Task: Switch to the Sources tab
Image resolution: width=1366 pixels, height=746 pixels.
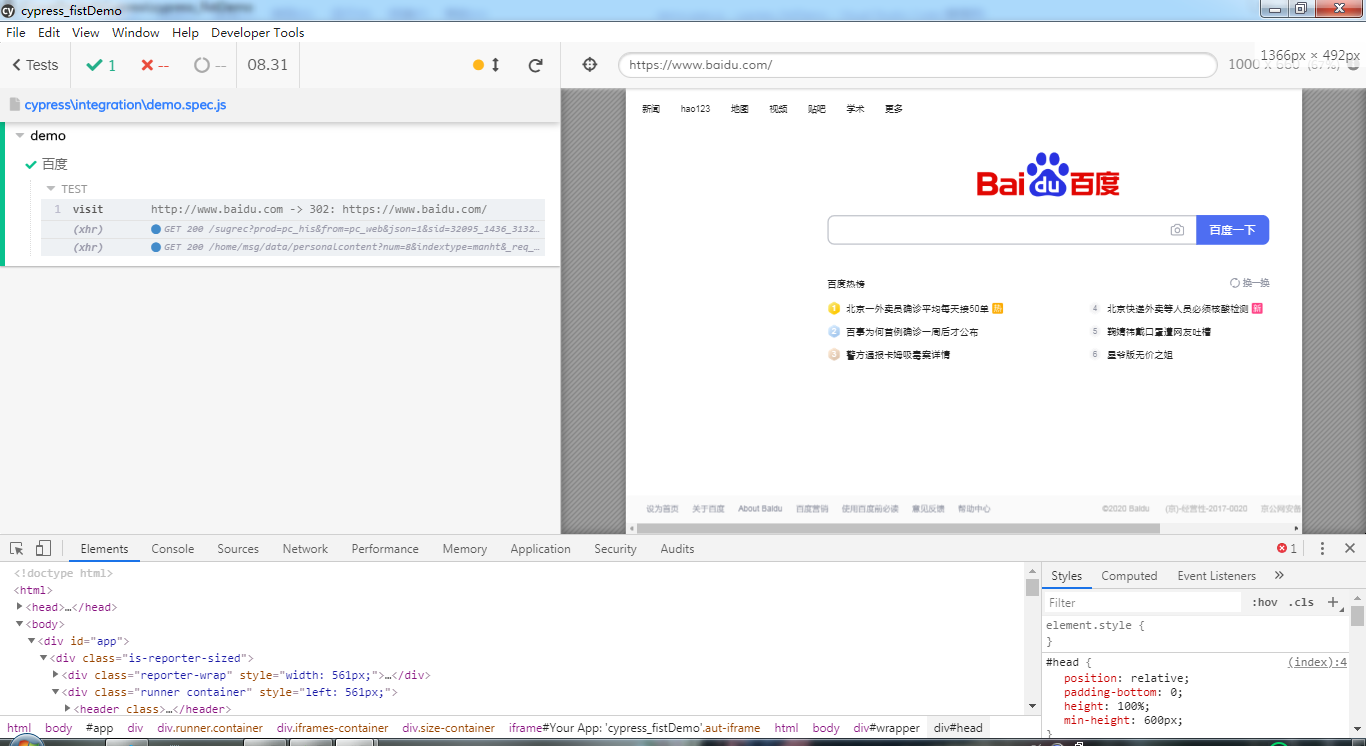Action: pyautogui.click(x=238, y=549)
